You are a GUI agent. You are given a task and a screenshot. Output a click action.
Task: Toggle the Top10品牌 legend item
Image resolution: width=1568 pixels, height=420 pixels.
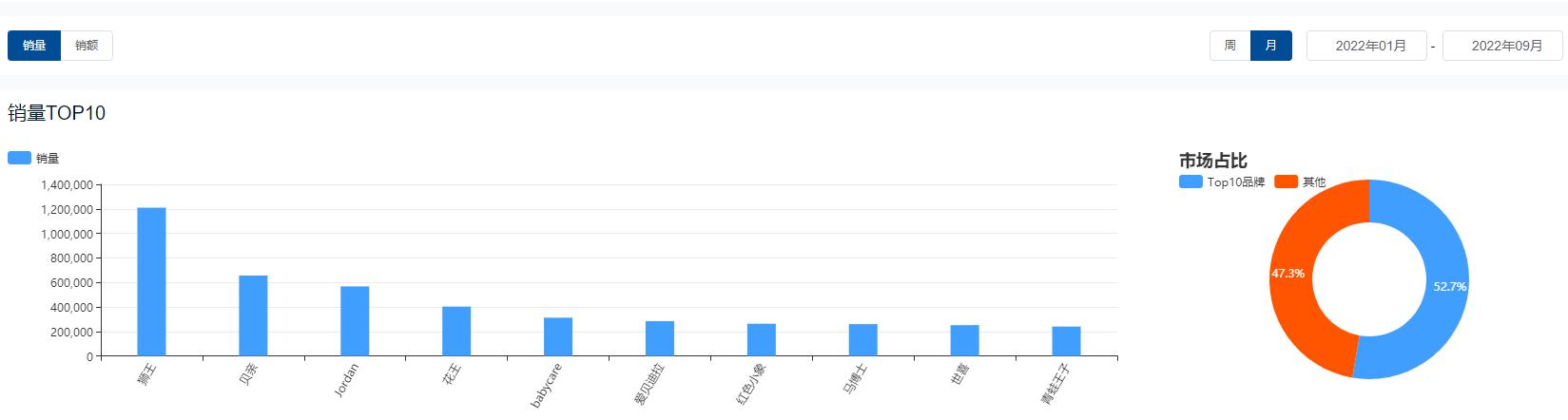1191,181
